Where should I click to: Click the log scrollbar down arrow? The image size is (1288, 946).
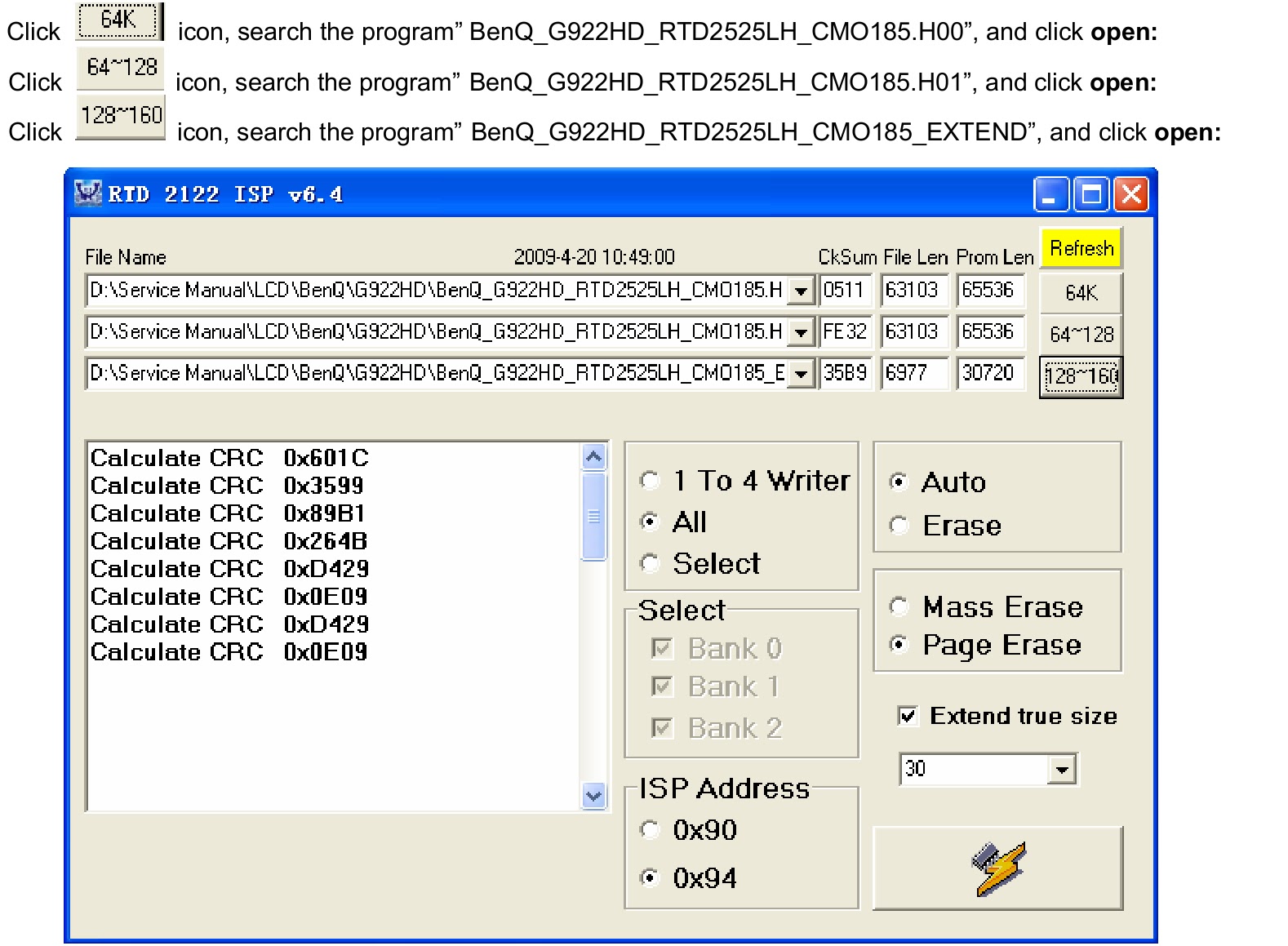pos(594,794)
